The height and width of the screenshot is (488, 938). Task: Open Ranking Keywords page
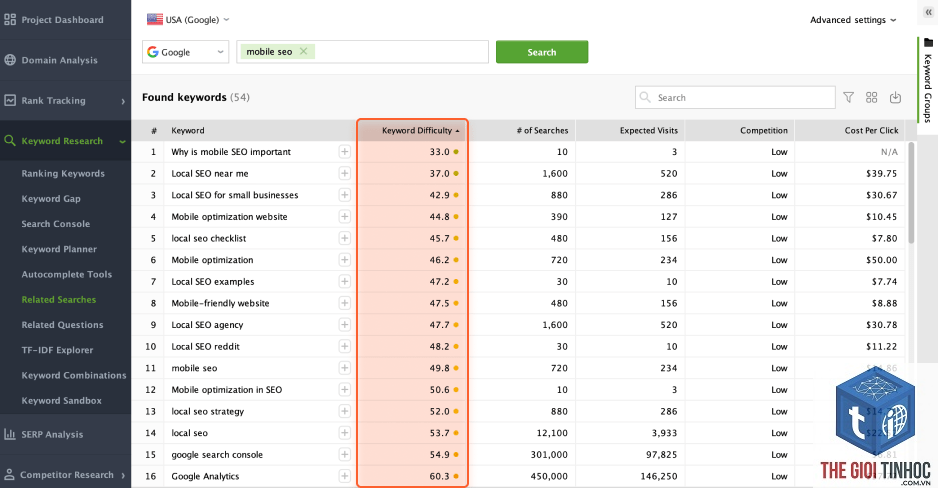(63, 173)
